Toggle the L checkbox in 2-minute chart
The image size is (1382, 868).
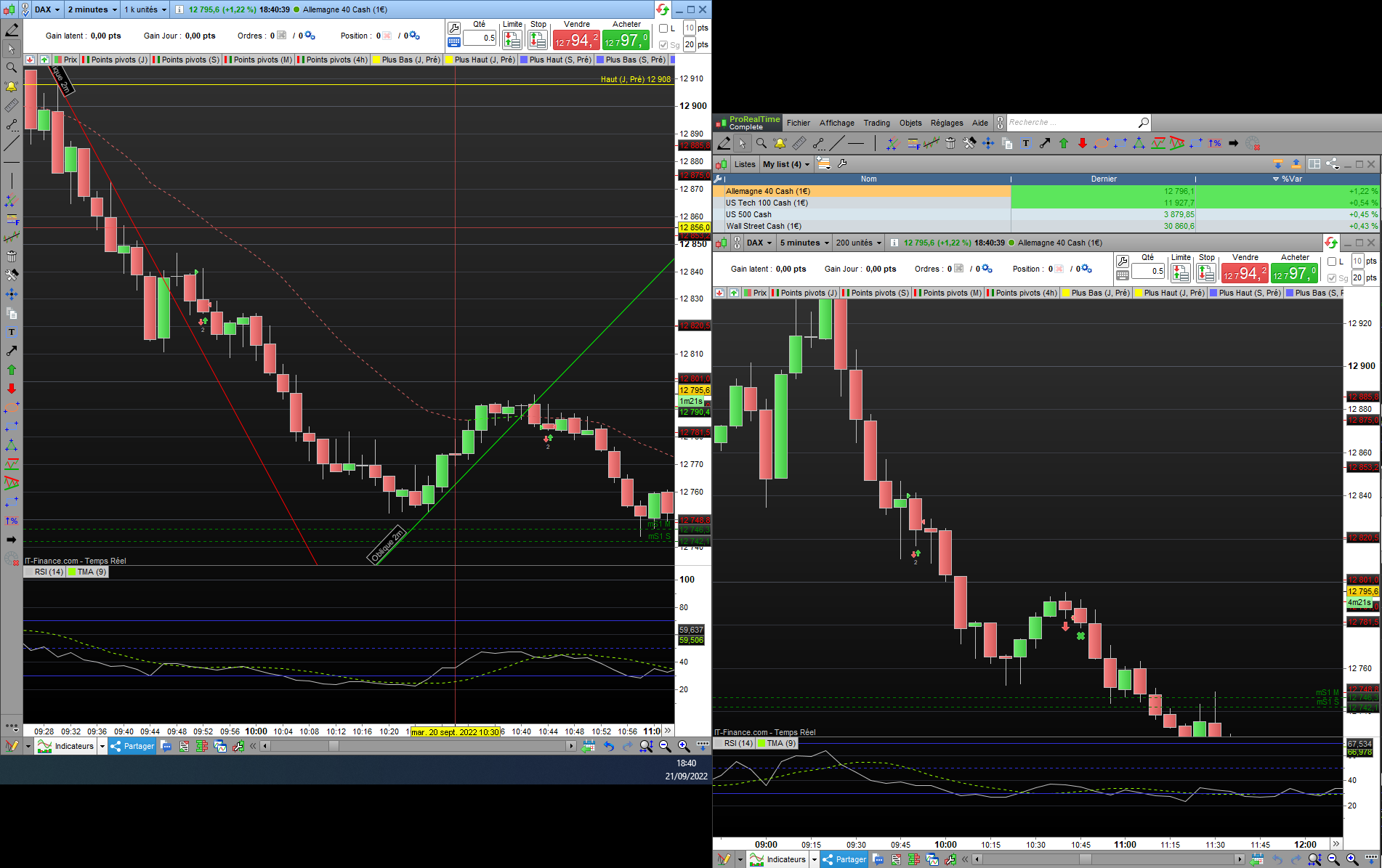[663, 28]
